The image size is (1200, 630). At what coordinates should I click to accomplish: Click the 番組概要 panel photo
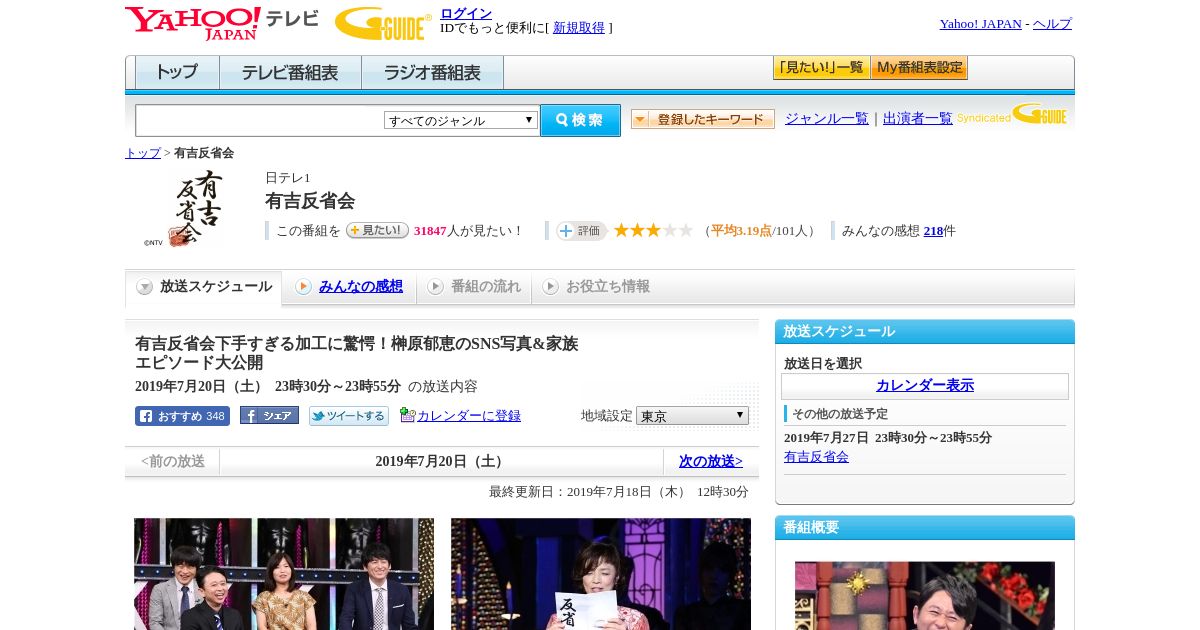pyautogui.click(x=925, y=596)
